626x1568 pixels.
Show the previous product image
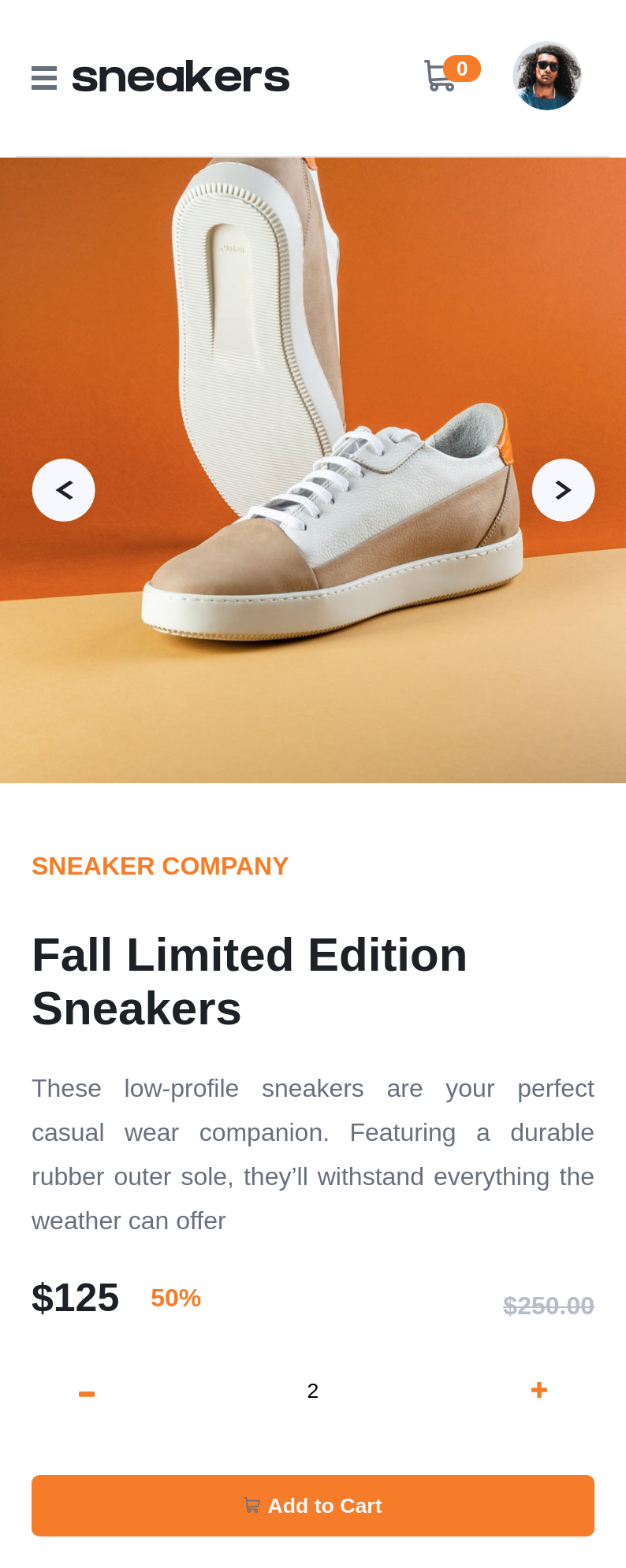[x=64, y=490]
